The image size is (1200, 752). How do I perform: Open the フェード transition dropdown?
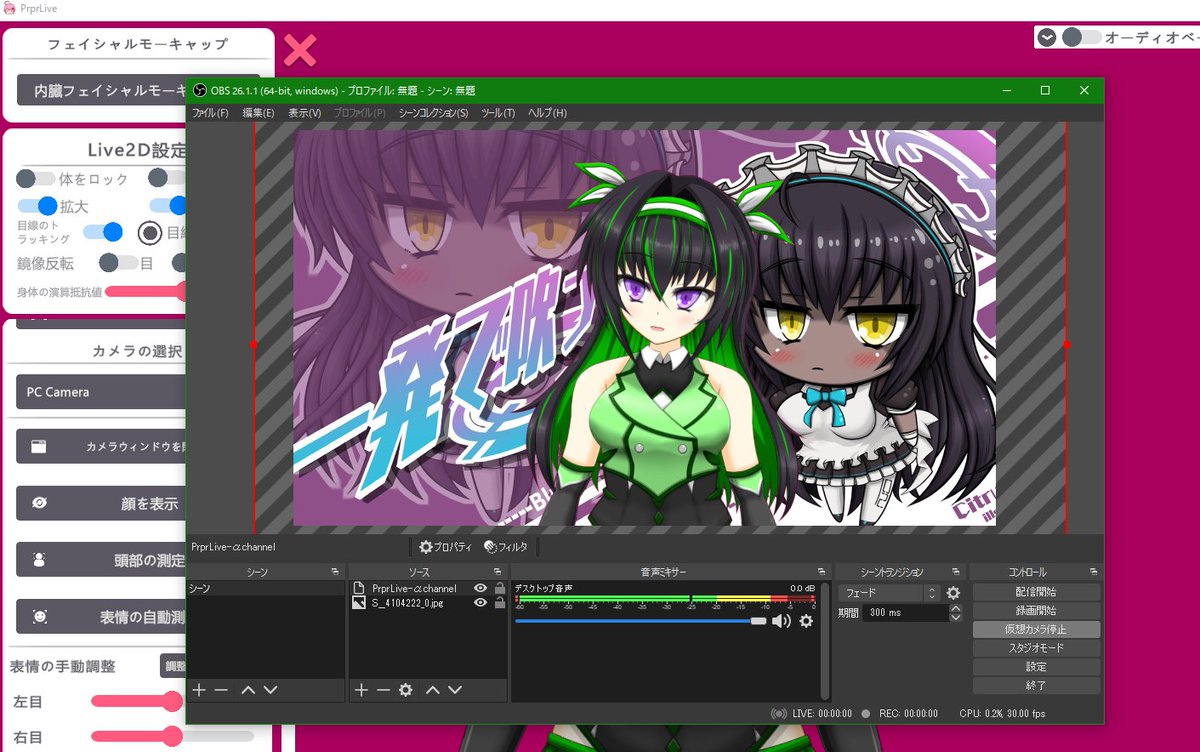pos(889,593)
